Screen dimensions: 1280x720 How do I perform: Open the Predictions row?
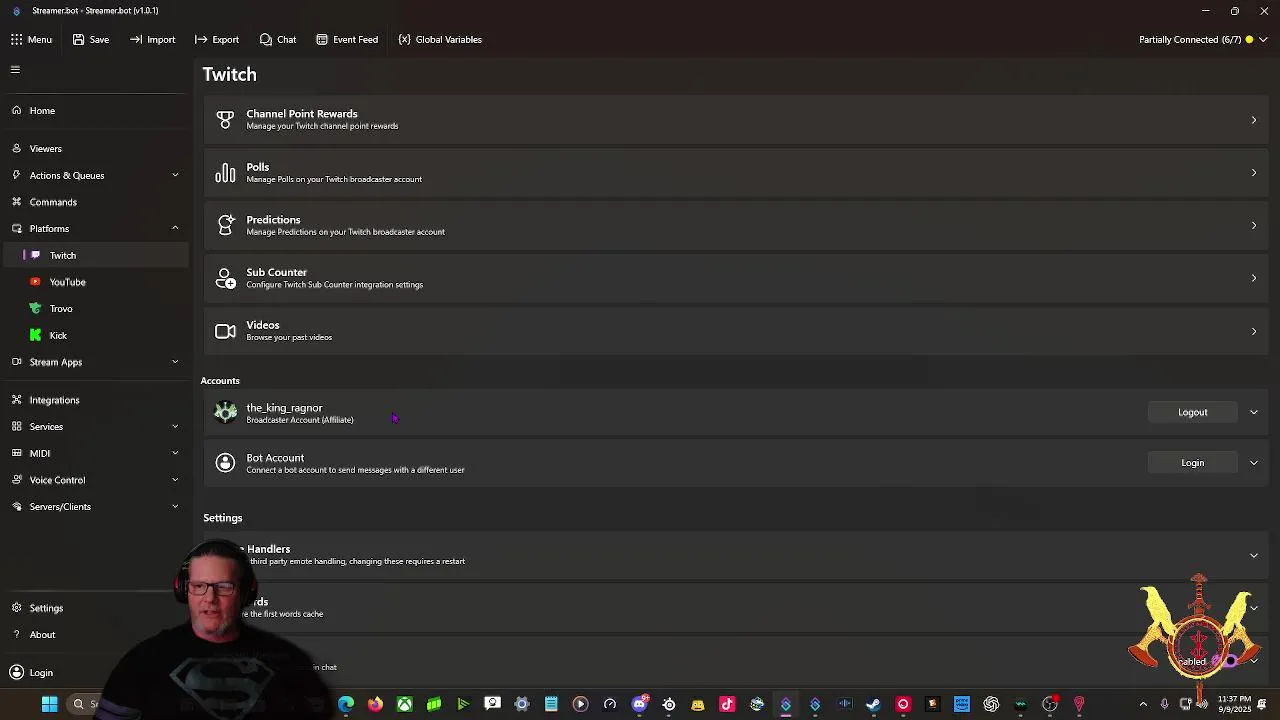click(x=735, y=225)
